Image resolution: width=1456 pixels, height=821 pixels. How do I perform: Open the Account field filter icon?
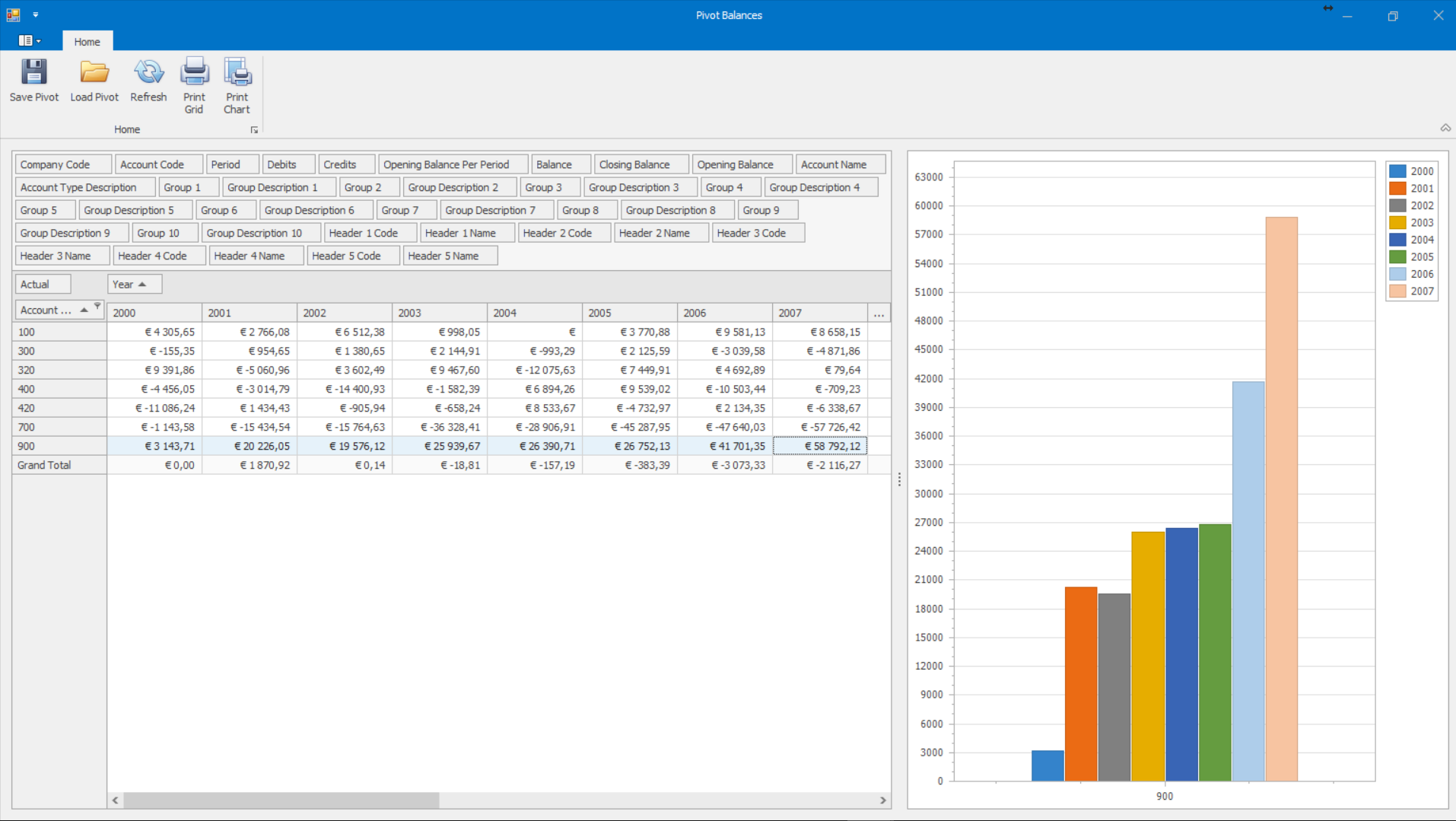tap(97, 307)
